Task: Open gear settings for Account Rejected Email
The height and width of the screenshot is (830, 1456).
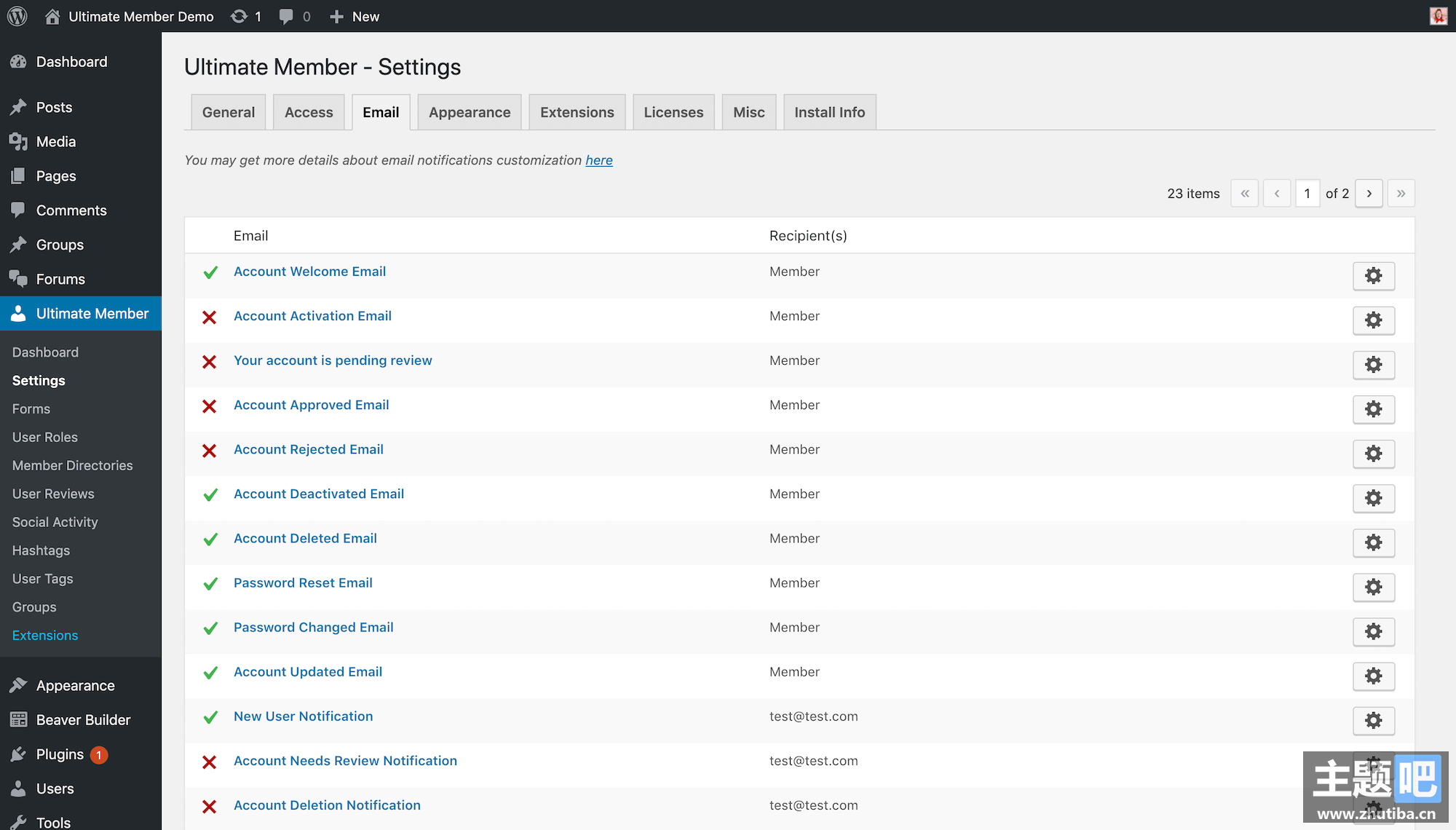Action: tap(1374, 454)
